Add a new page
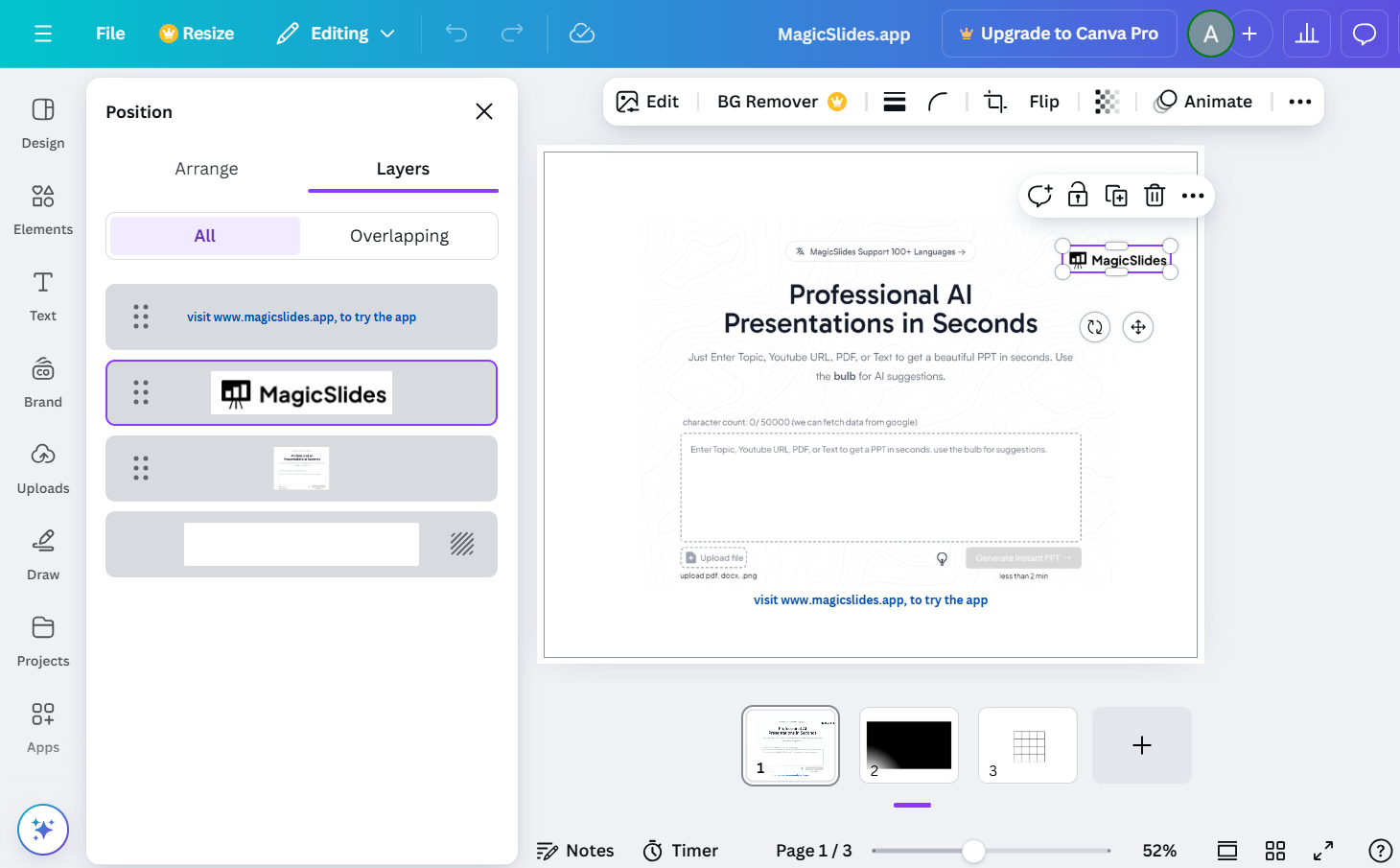This screenshot has width=1400, height=868. pyautogui.click(x=1142, y=745)
